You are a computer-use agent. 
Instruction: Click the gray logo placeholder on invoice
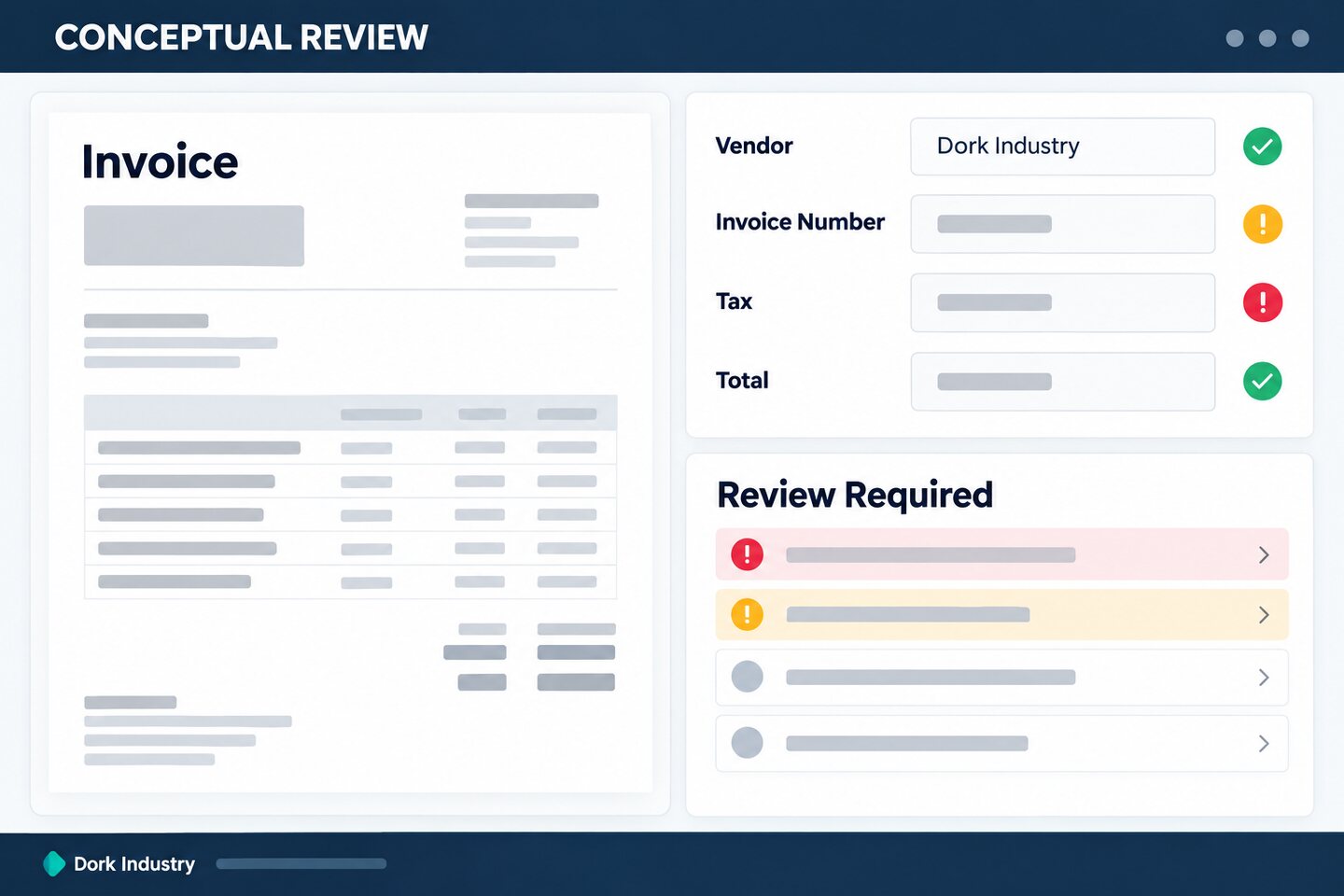194,235
